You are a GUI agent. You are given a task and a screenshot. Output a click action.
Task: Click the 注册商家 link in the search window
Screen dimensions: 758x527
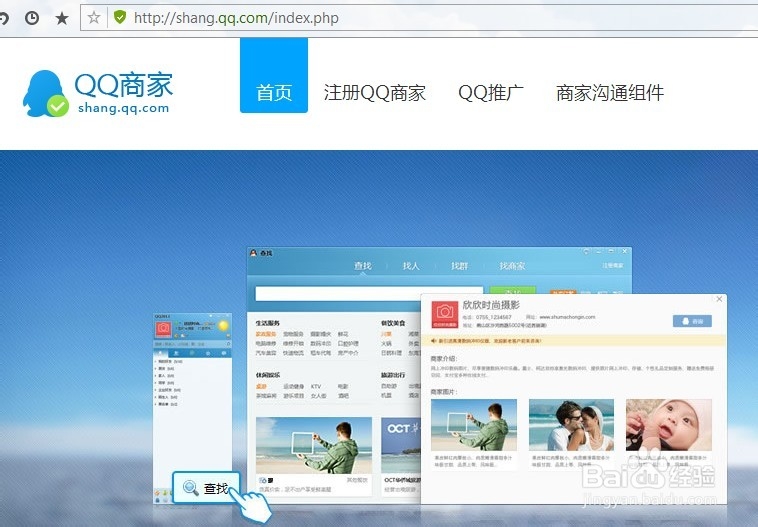pos(612,265)
